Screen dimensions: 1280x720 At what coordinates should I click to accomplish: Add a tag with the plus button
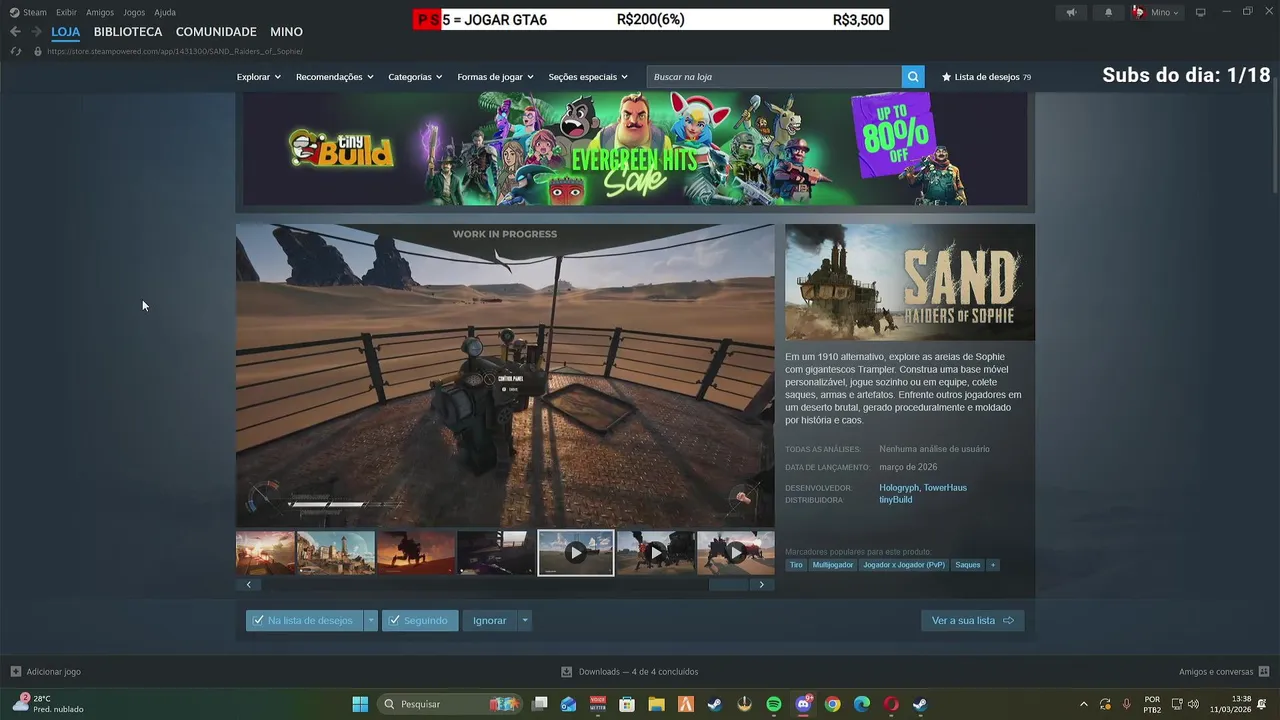pos(993,565)
